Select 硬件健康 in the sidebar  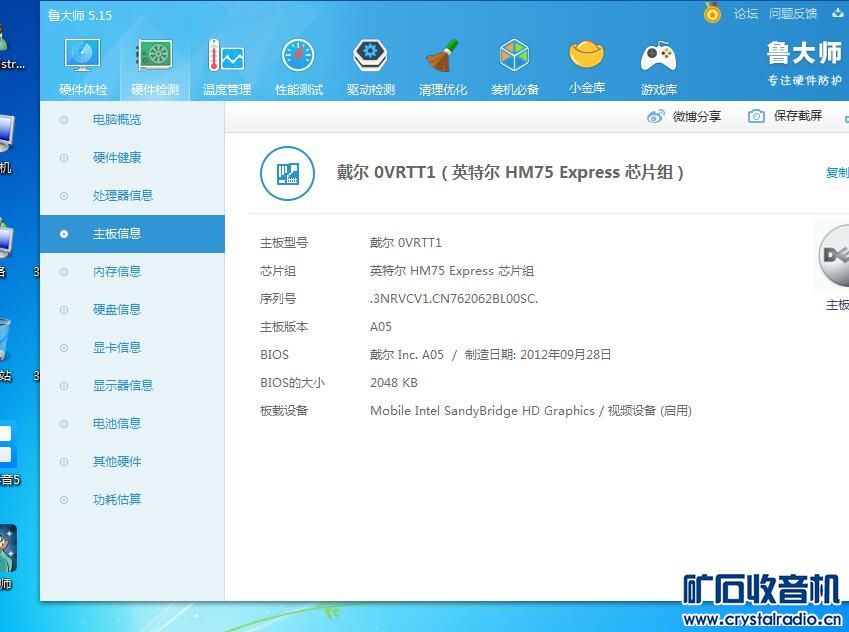coord(117,158)
